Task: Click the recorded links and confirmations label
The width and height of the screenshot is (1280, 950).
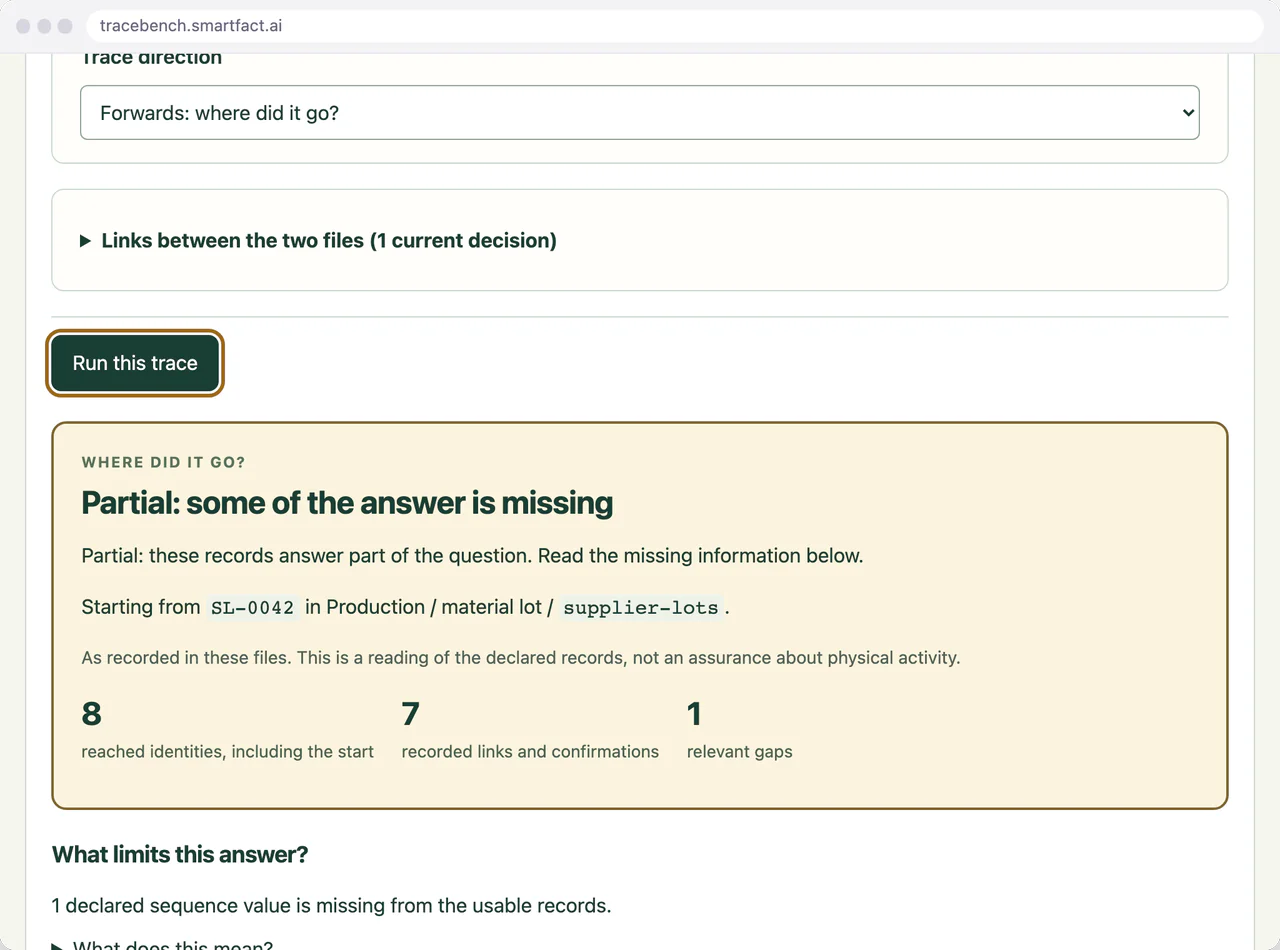Action: click(x=530, y=751)
